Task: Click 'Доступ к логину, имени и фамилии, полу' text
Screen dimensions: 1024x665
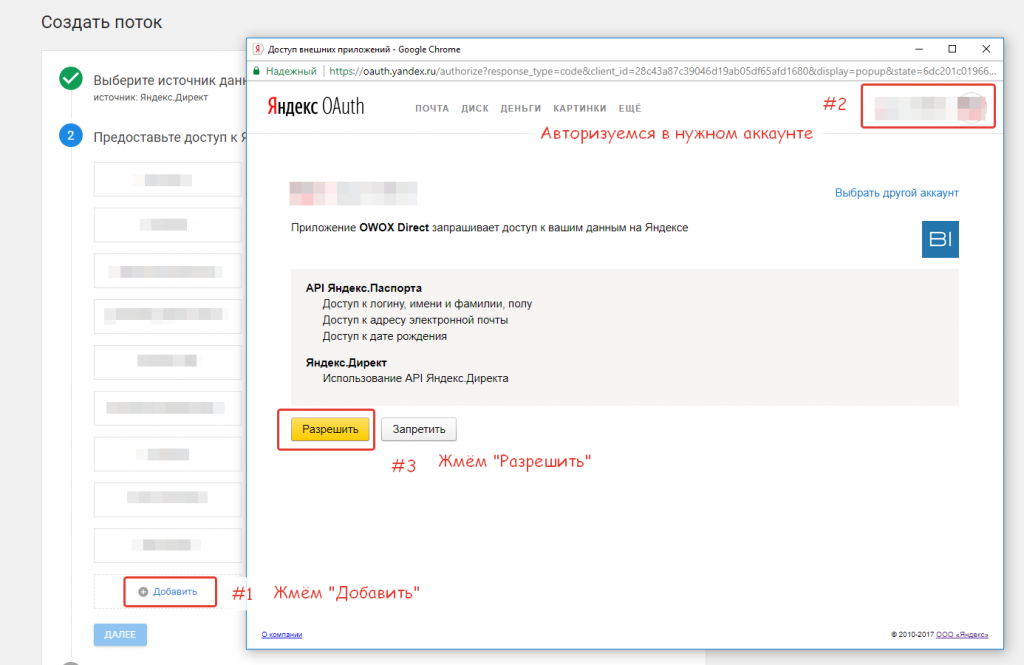Action: 427,304
